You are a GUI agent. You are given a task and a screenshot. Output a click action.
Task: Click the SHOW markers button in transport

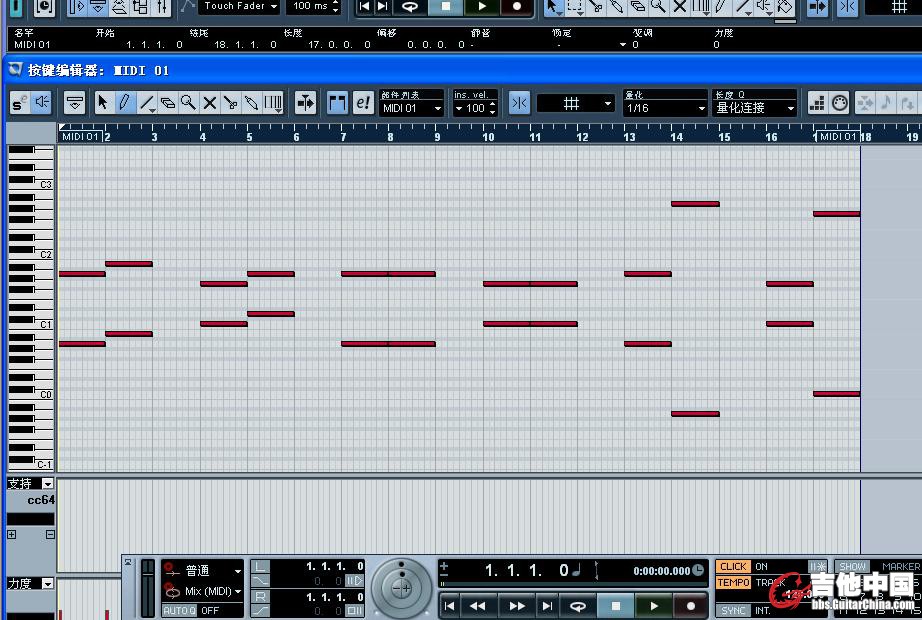(x=852, y=566)
